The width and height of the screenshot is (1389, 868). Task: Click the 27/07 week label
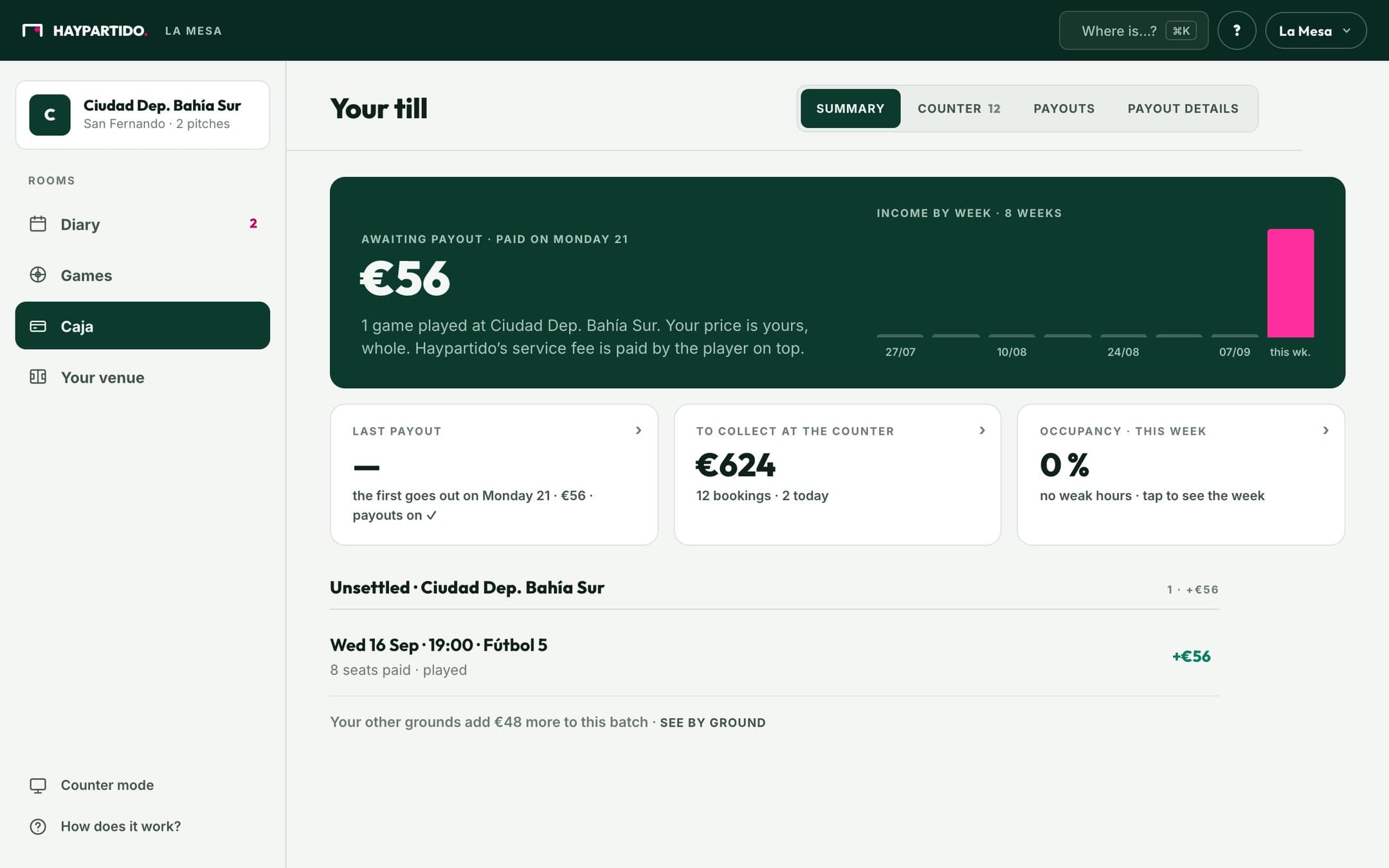click(900, 352)
